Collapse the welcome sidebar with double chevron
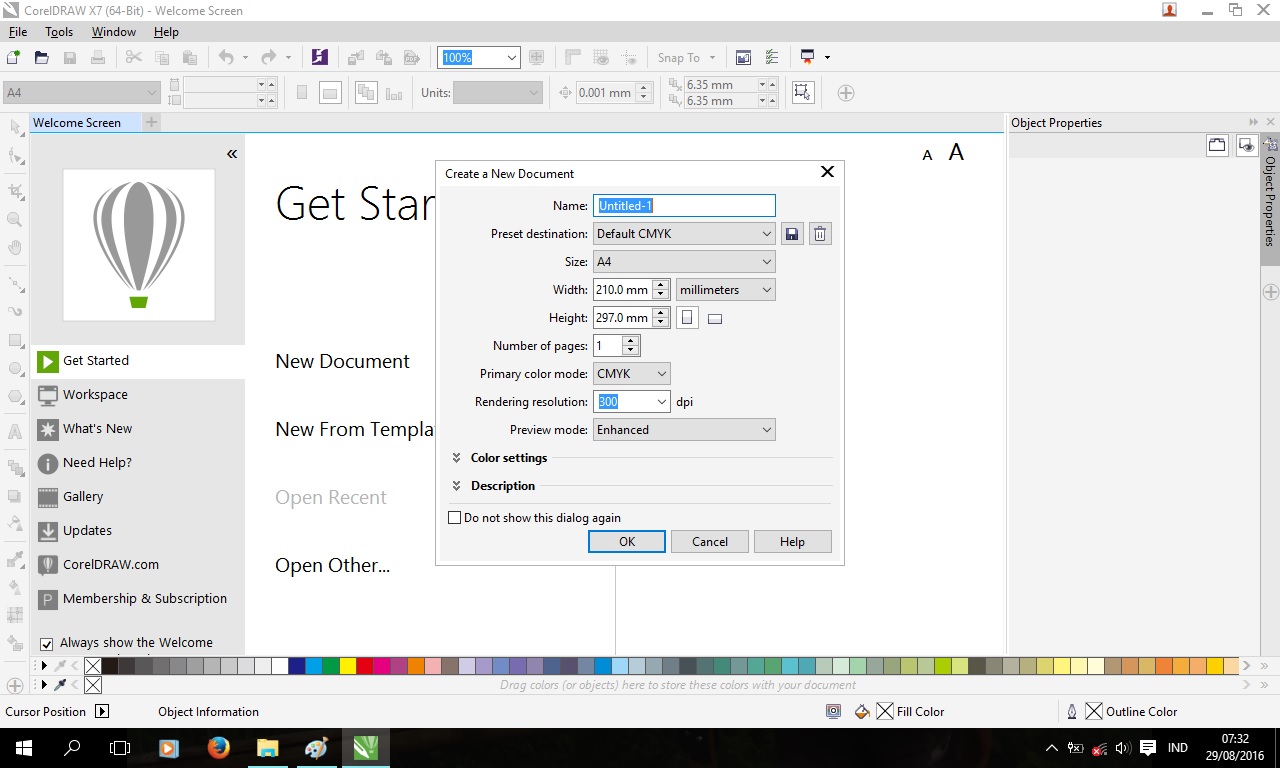This screenshot has width=1280, height=768. [232, 154]
